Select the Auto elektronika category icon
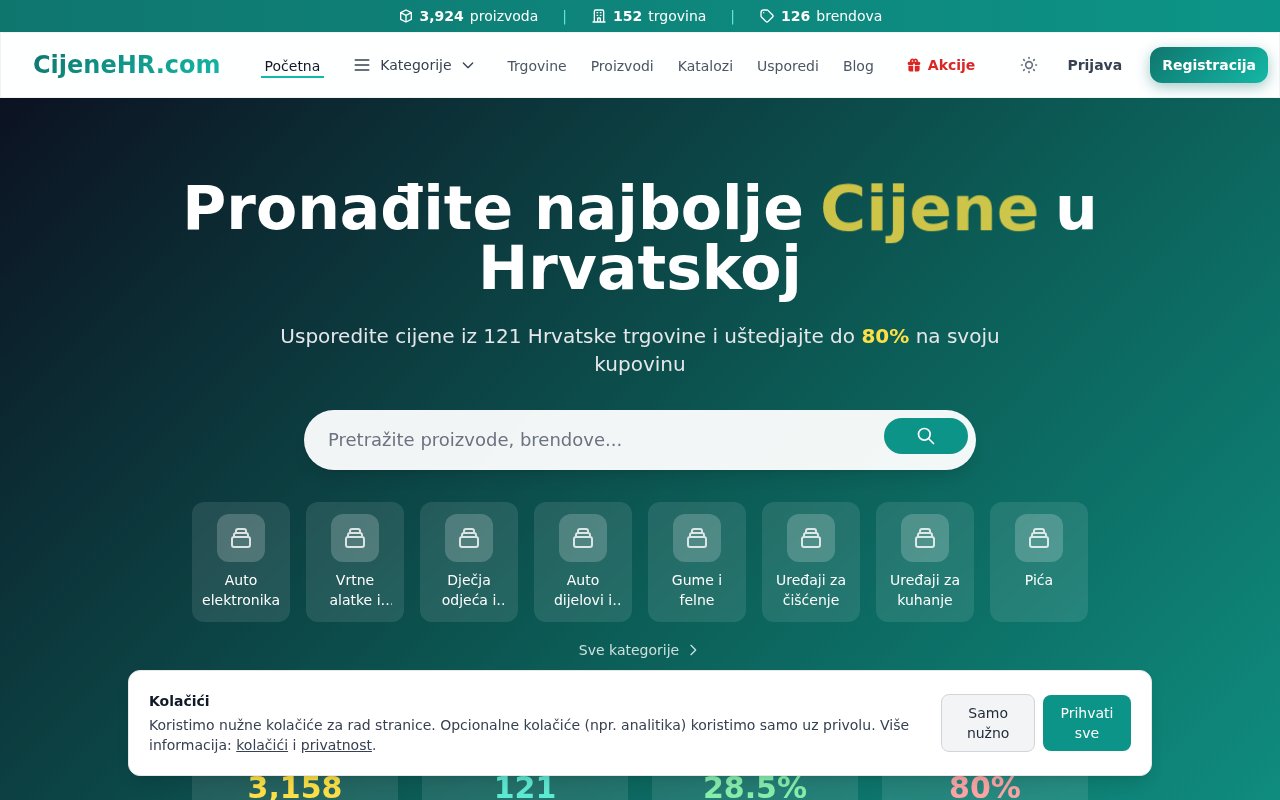Screen dimensions: 1280x800 point(240,538)
